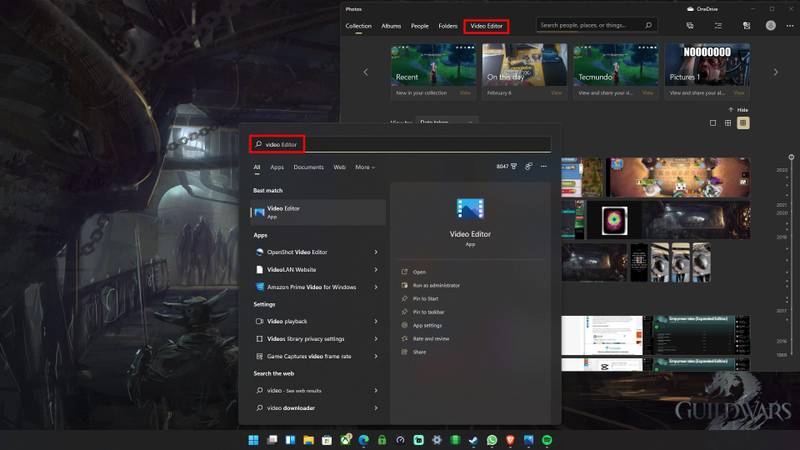Open the On this day highlight card
This screenshot has height=450, width=800.
point(524,71)
